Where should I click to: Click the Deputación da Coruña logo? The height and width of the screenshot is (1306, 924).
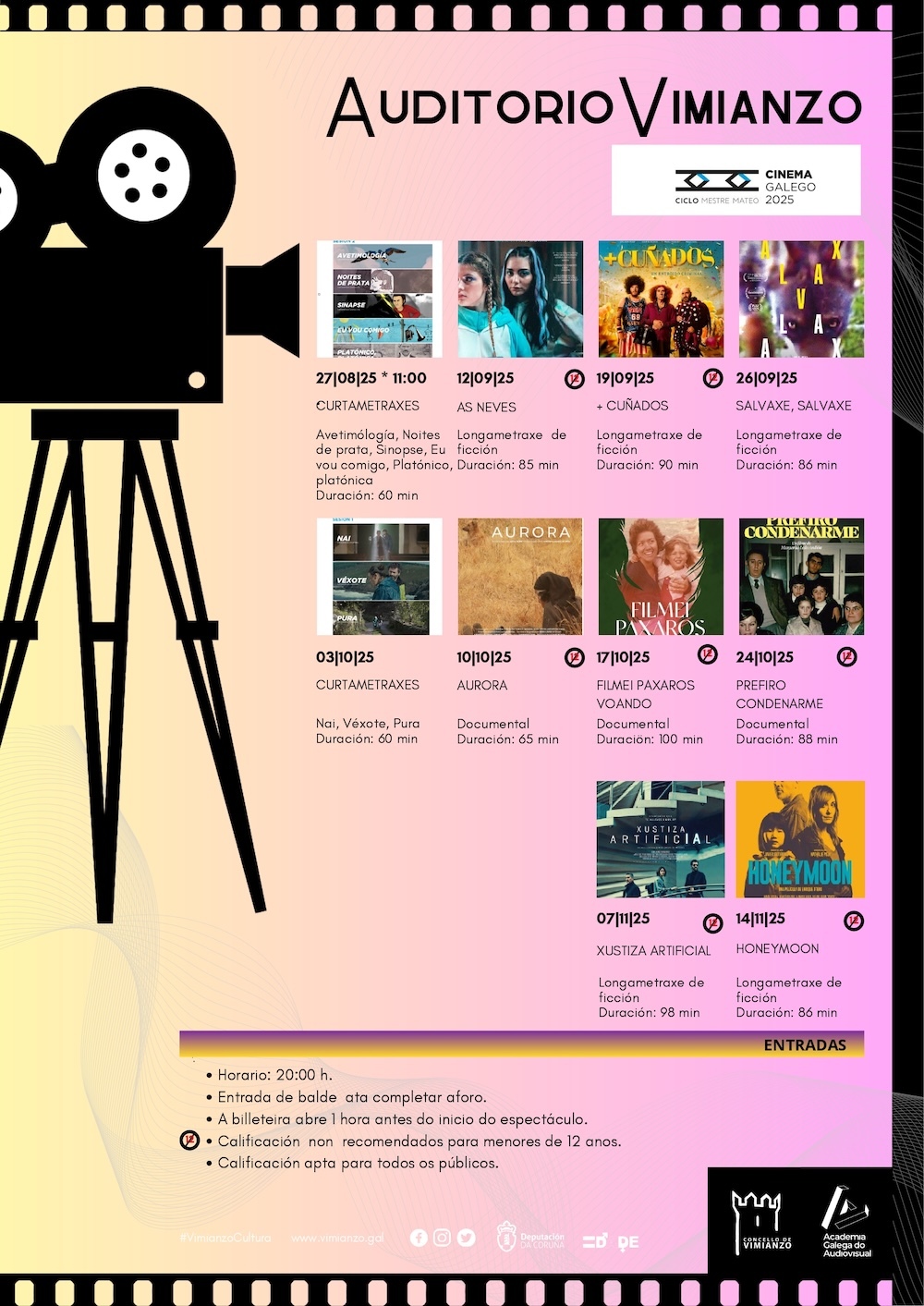tap(530, 1237)
